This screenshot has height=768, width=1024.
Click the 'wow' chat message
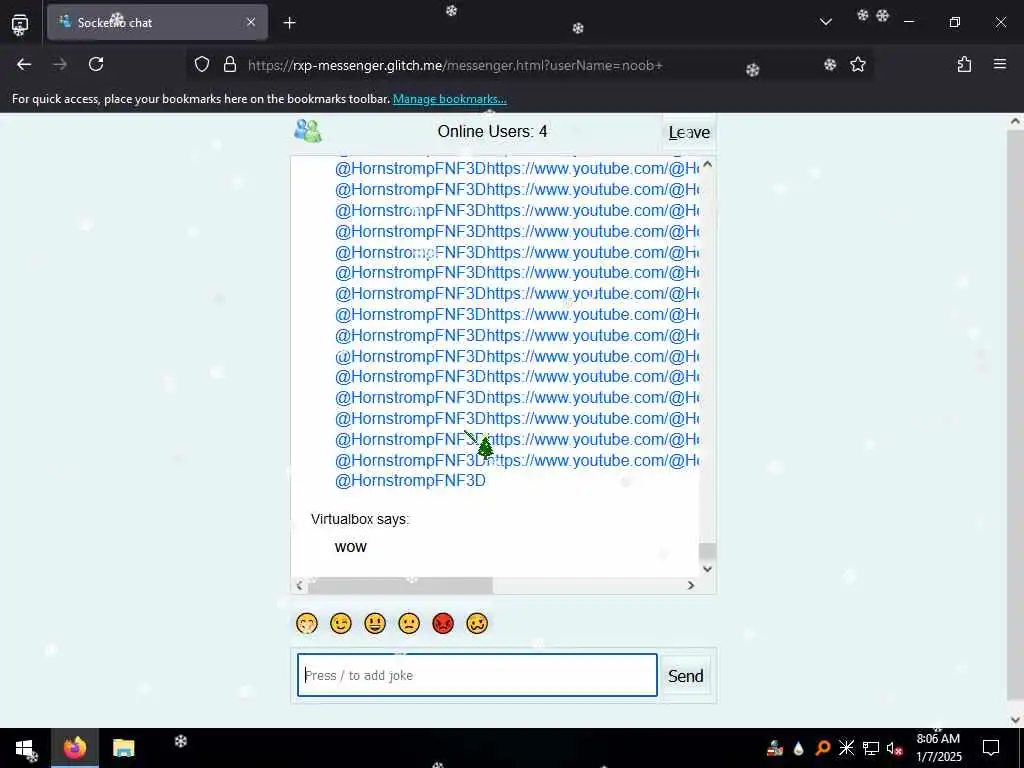(x=351, y=547)
